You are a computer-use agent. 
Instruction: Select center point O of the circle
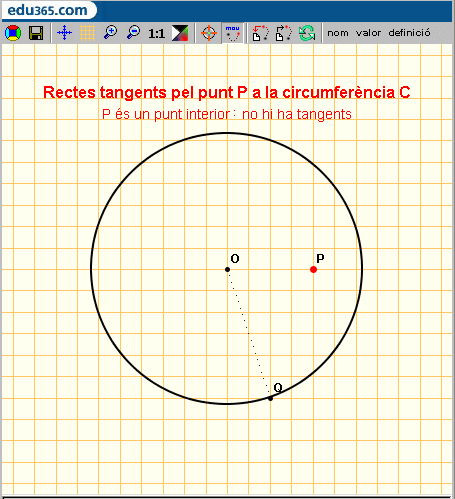point(227,269)
